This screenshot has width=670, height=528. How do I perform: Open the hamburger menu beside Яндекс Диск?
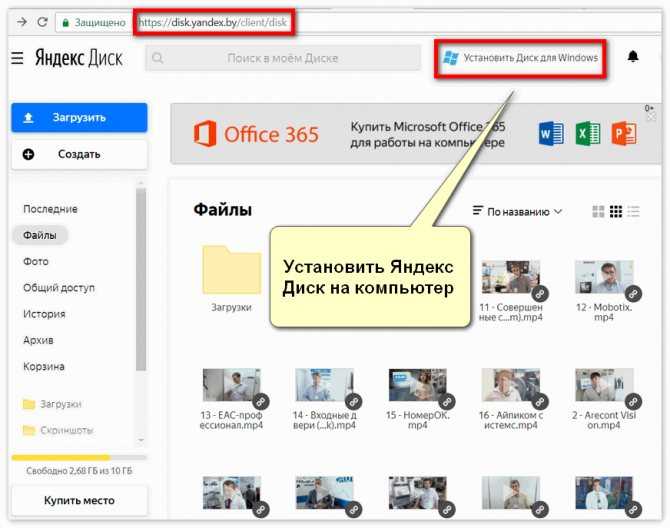click(x=18, y=58)
